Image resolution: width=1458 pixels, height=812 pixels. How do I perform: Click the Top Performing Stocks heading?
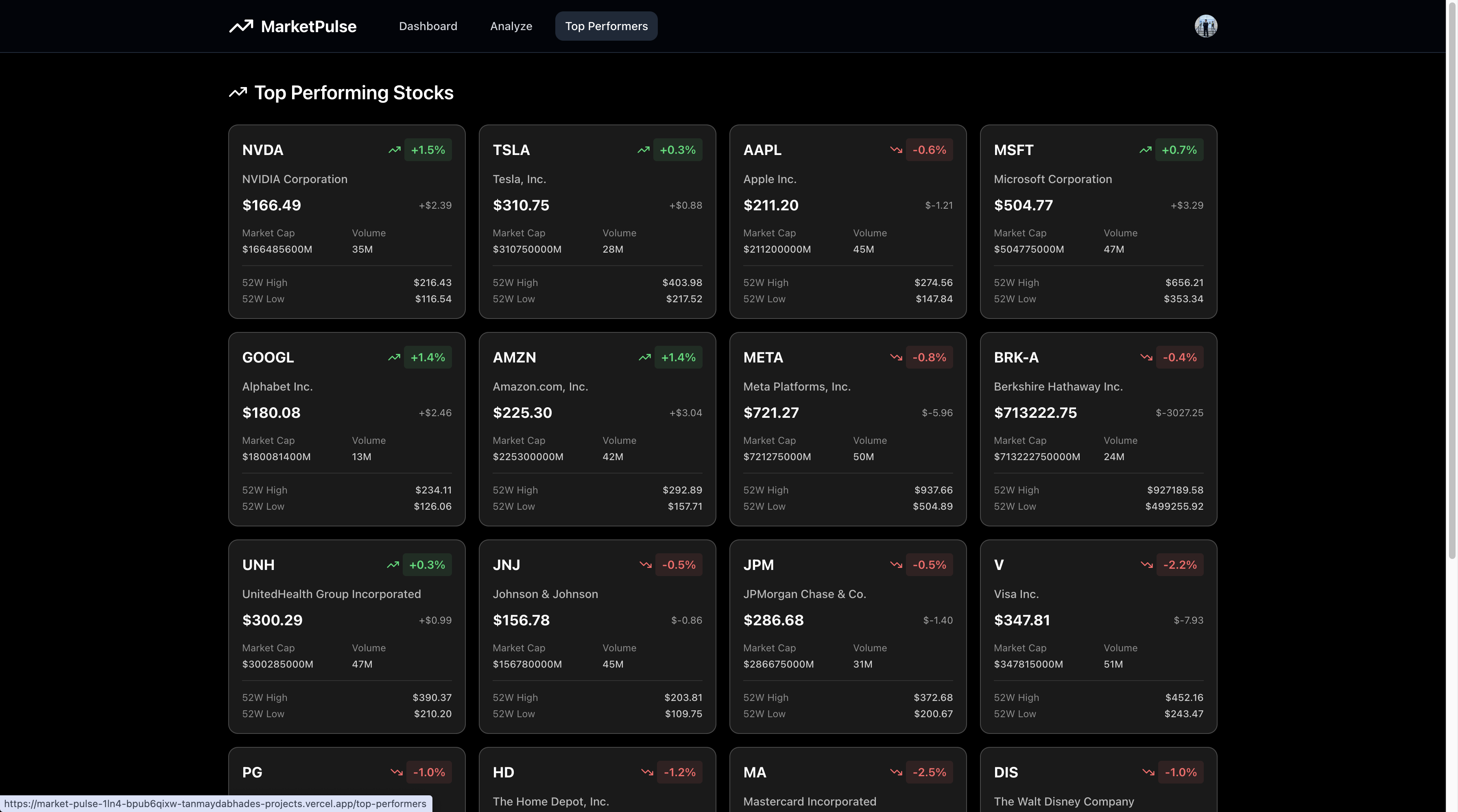click(x=354, y=93)
